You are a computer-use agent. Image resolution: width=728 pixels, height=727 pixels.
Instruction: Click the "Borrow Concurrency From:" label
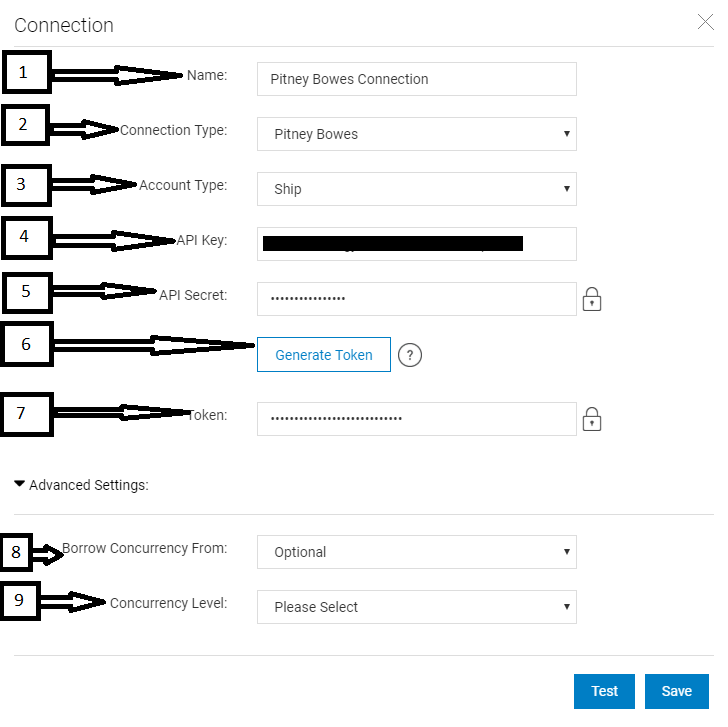145,548
